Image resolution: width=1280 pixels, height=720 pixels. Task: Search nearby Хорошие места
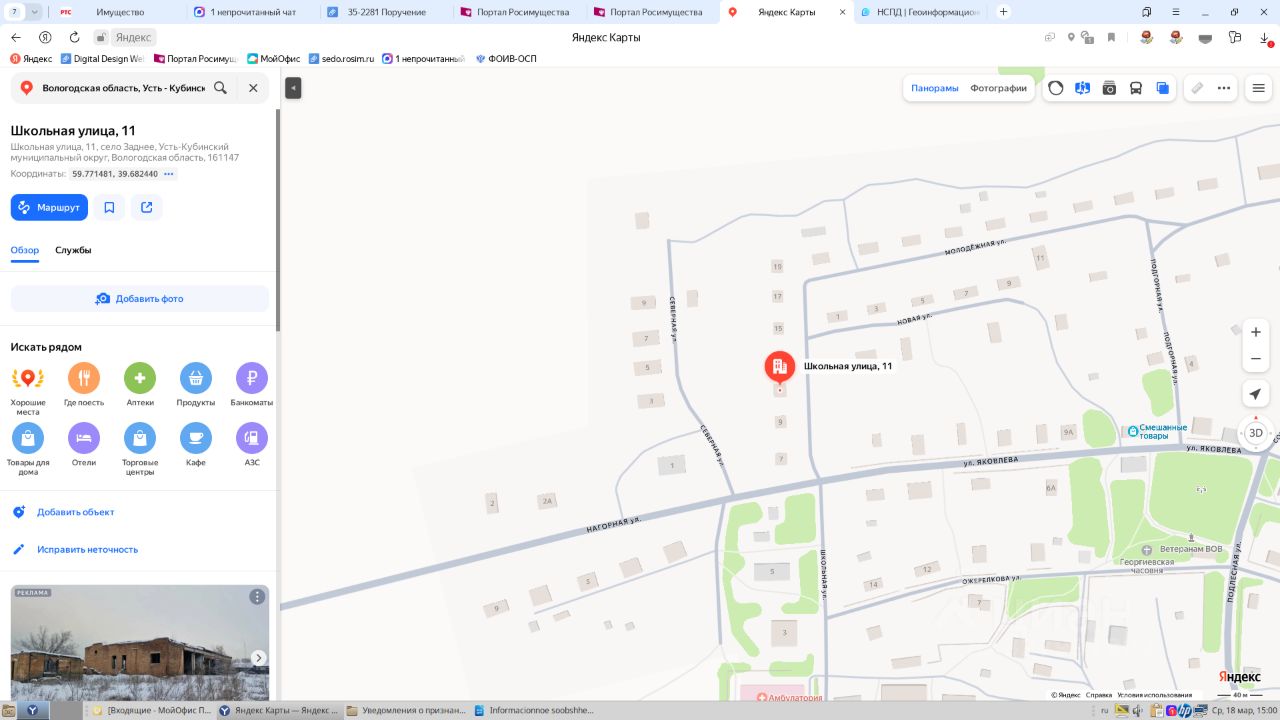pyautogui.click(x=28, y=388)
